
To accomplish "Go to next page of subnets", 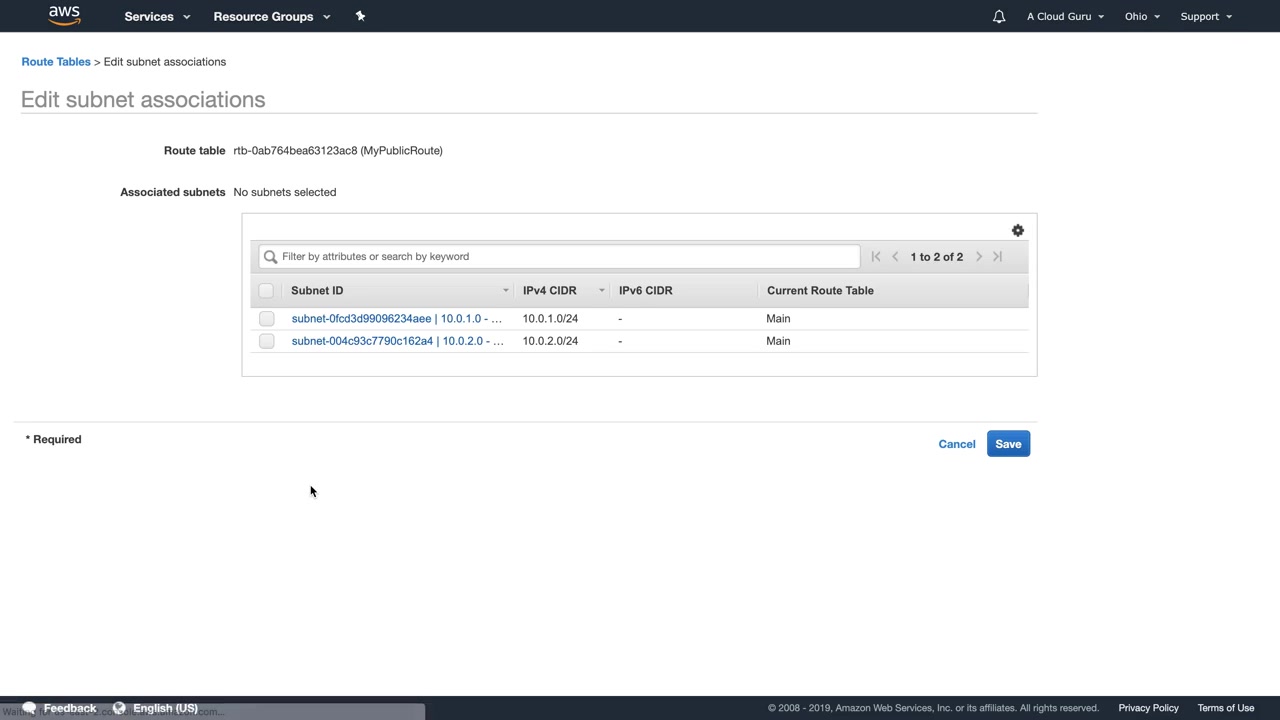I will click(x=979, y=257).
